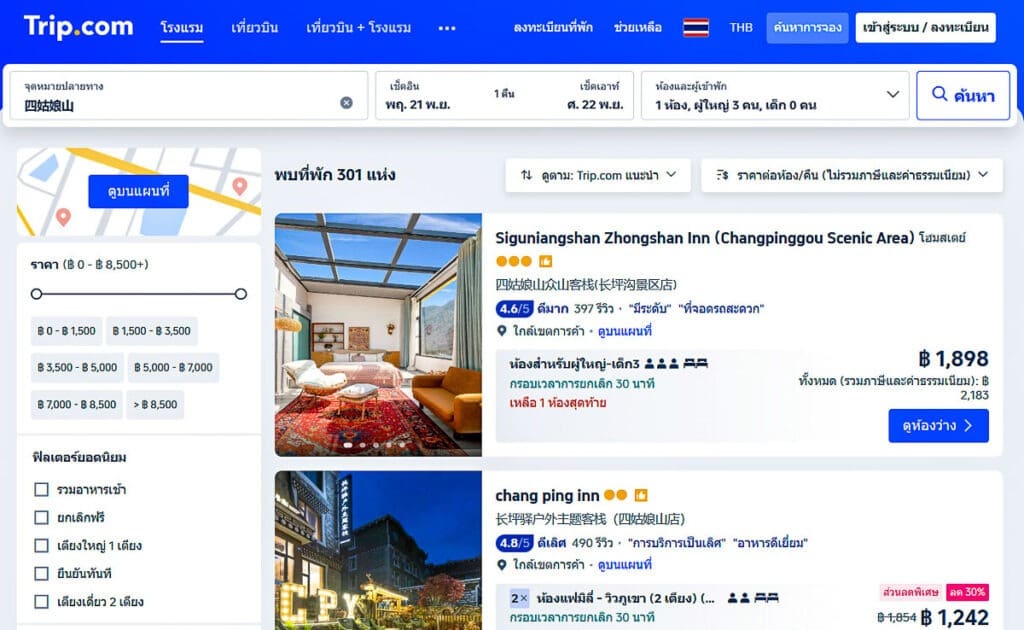Select price range ฿1,500 - ฿3,500
Viewport: 1024px width, 630px height.
(152, 331)
